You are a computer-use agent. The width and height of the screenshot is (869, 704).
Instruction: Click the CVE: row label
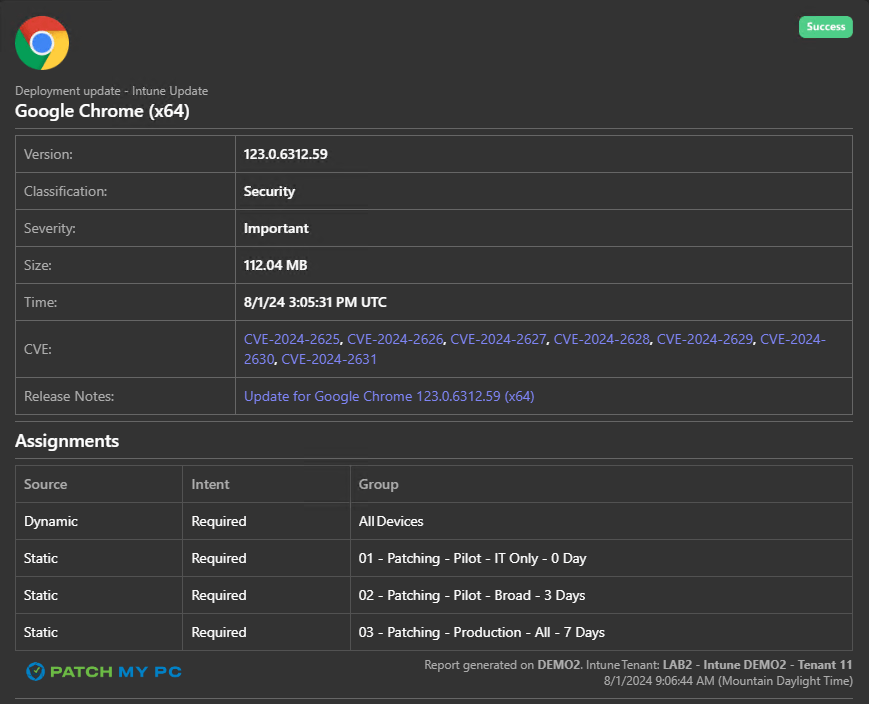click(x=38, y=349)
